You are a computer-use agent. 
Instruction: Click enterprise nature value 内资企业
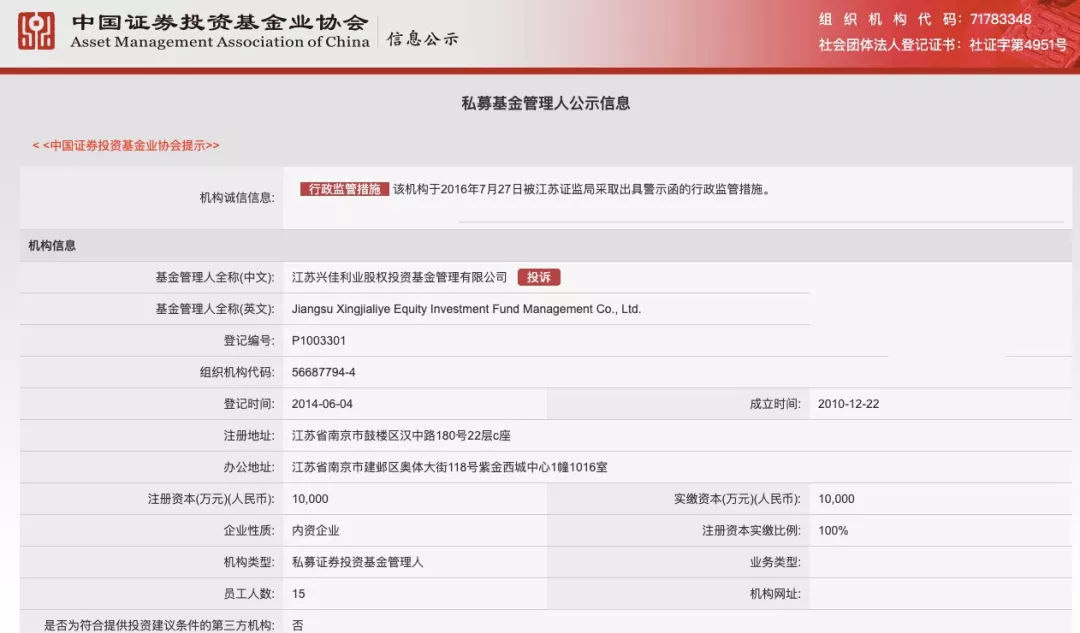[315, 530]
